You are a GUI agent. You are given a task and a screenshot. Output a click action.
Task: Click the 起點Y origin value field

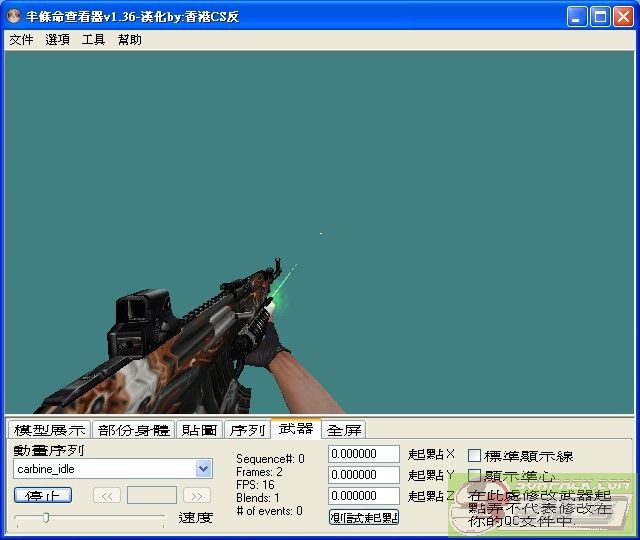point(364,475)
